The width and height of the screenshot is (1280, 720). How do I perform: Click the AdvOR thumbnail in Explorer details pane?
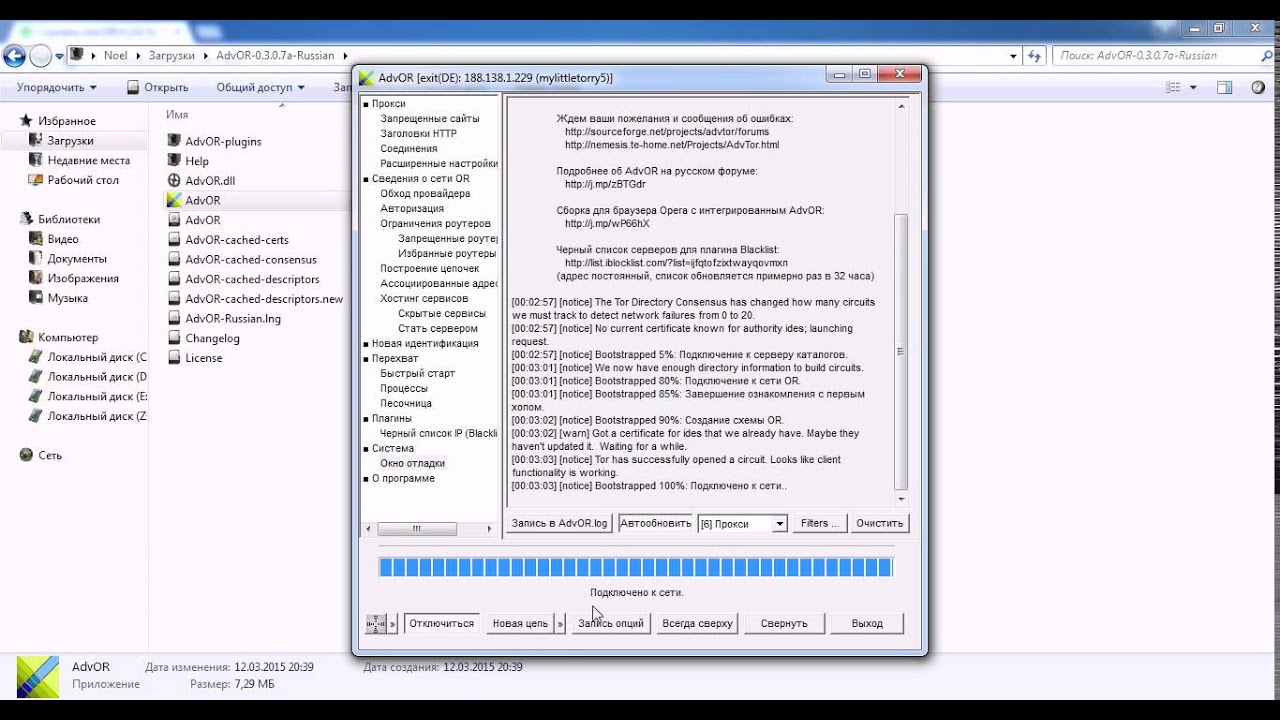(x=38, y=676)
